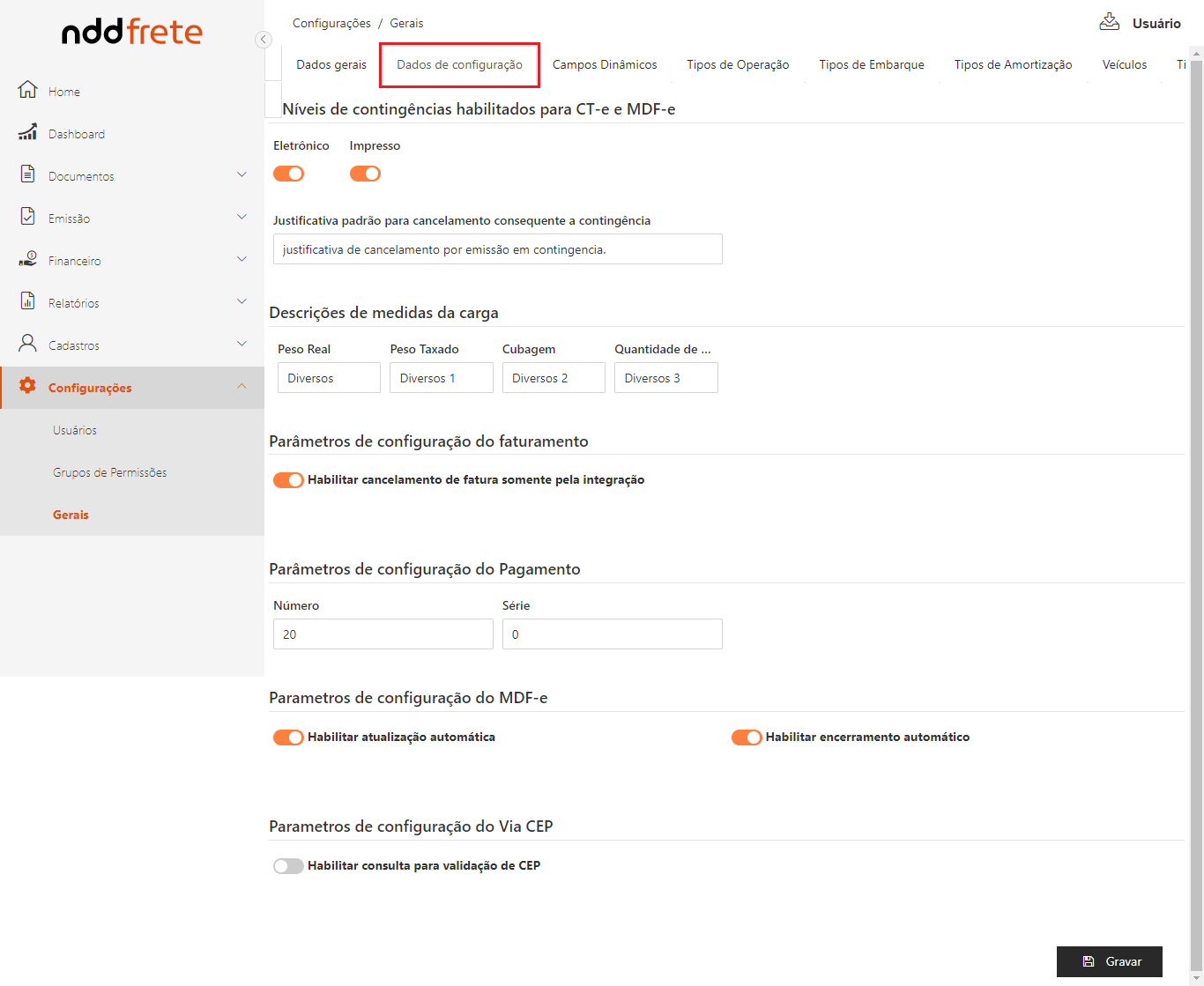Click the download inbox icon beside Usuário

click(1109, 22)
